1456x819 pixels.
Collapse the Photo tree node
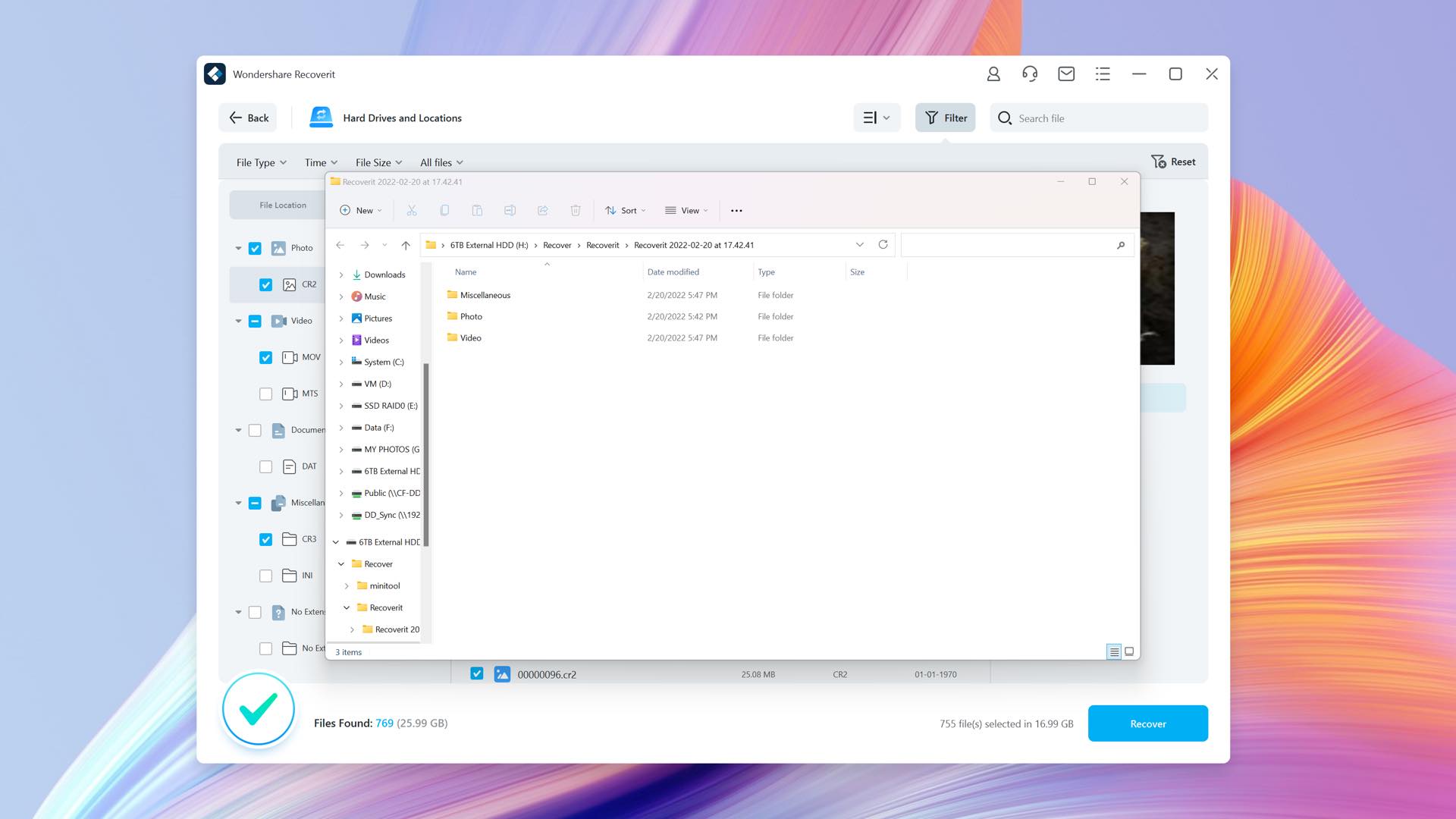[238, 248]
